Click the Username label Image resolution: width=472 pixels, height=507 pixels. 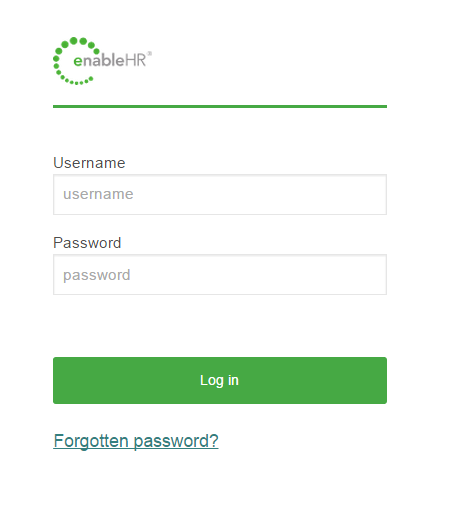click(x=89, y=163)
